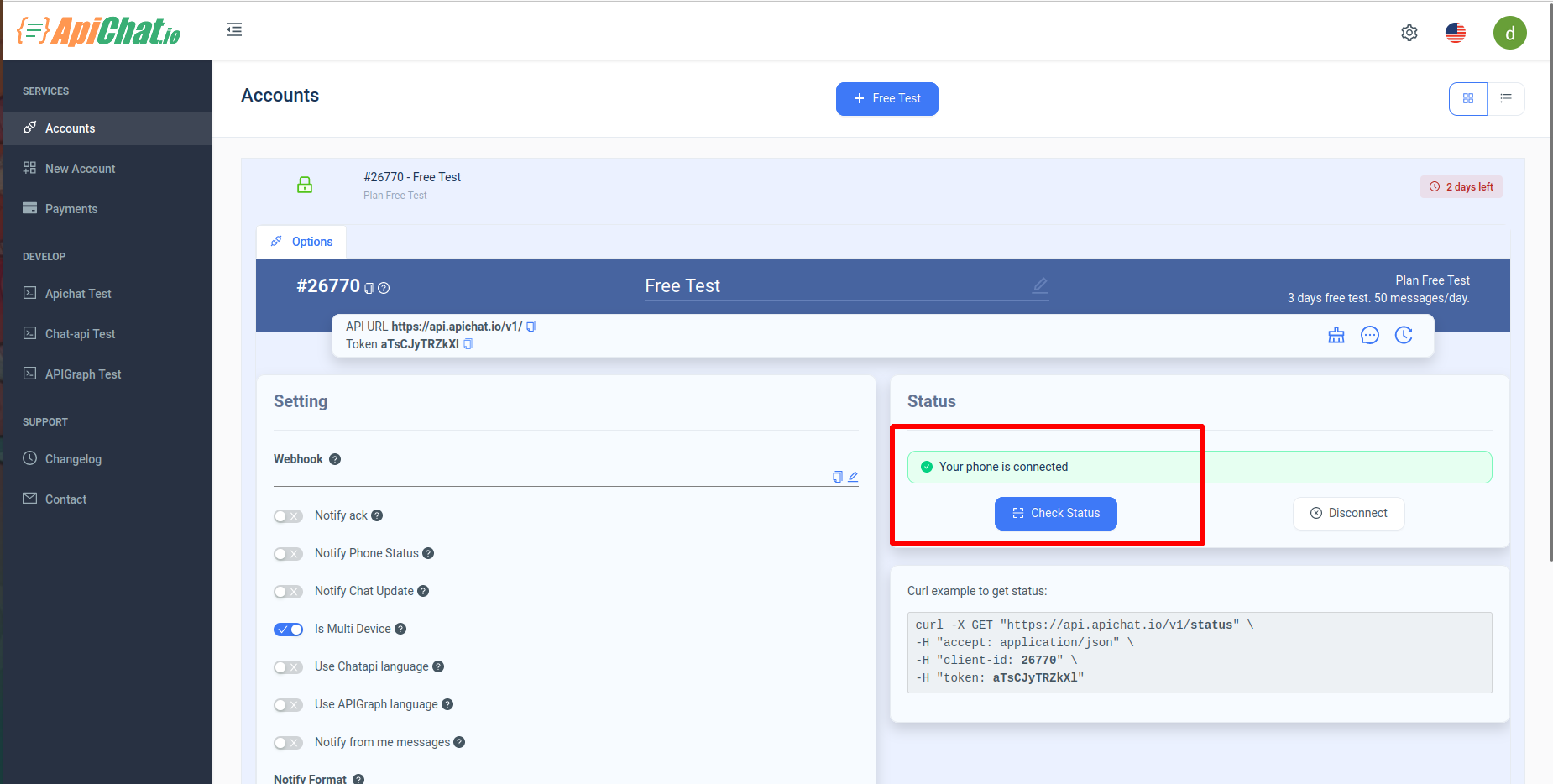Open the clock history icon in the API bar
This screenshot has height=784, width=1553.
tap(1404, 336)
